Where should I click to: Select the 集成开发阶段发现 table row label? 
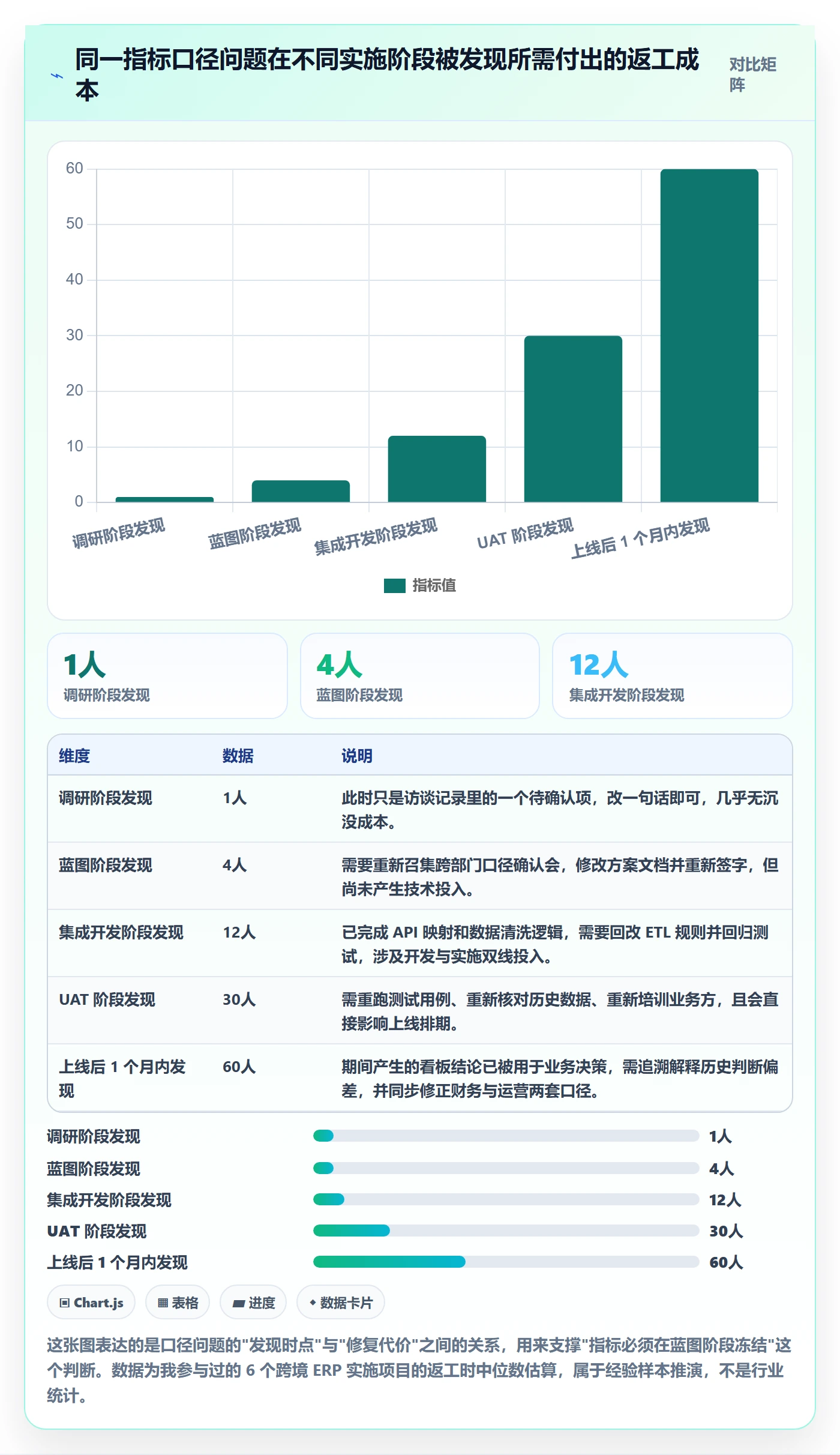pos(121,932)
